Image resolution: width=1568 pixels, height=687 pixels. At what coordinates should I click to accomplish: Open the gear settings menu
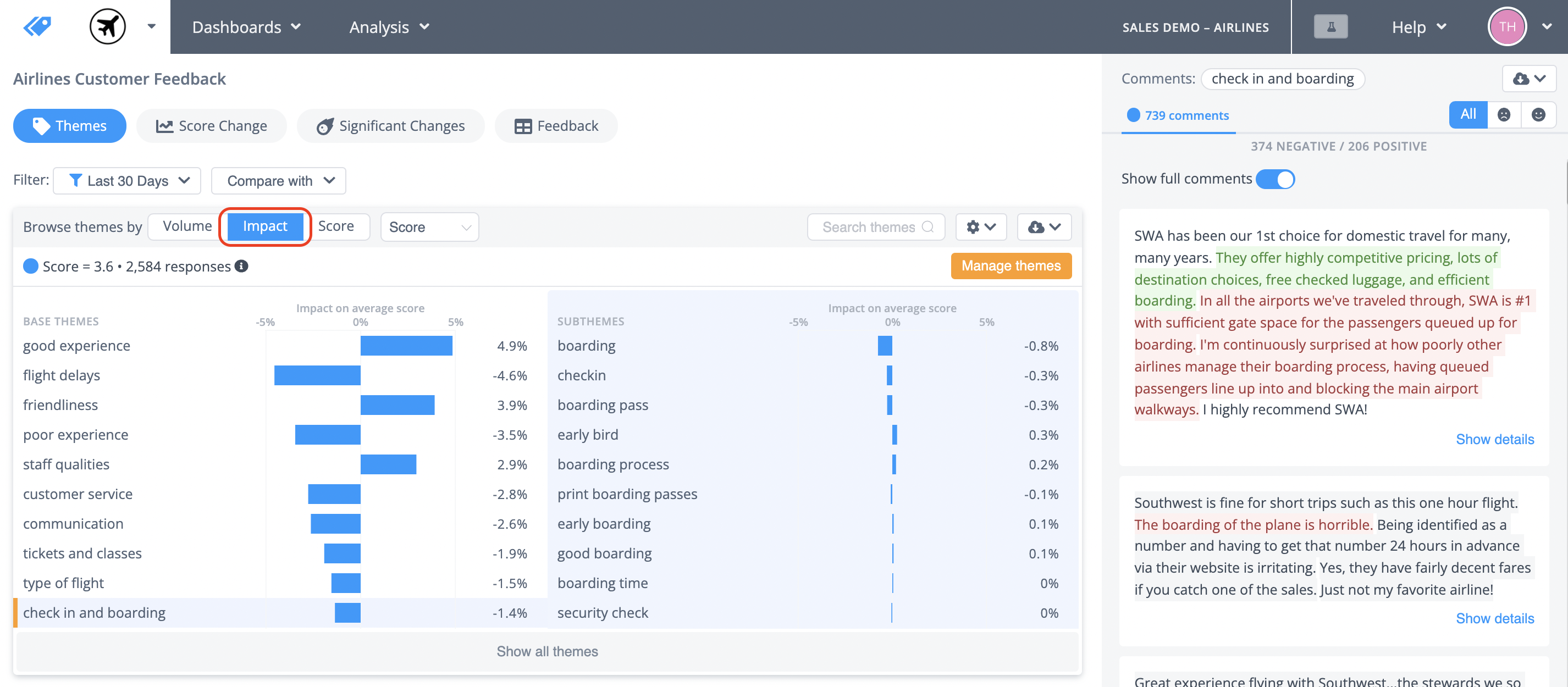[981, 227]
